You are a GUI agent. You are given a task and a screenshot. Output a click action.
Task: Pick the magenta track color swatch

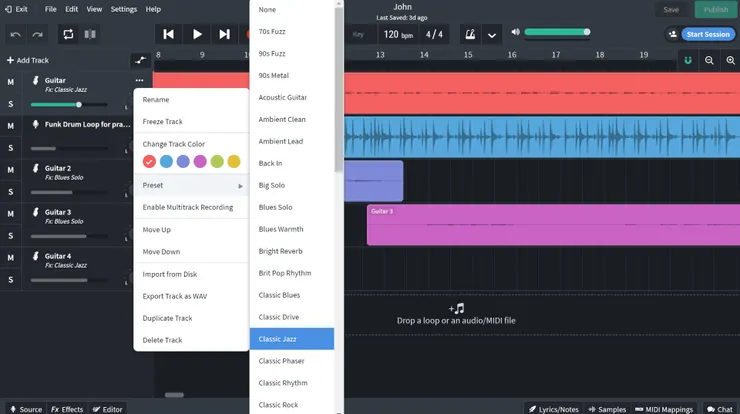click(200, 161)
